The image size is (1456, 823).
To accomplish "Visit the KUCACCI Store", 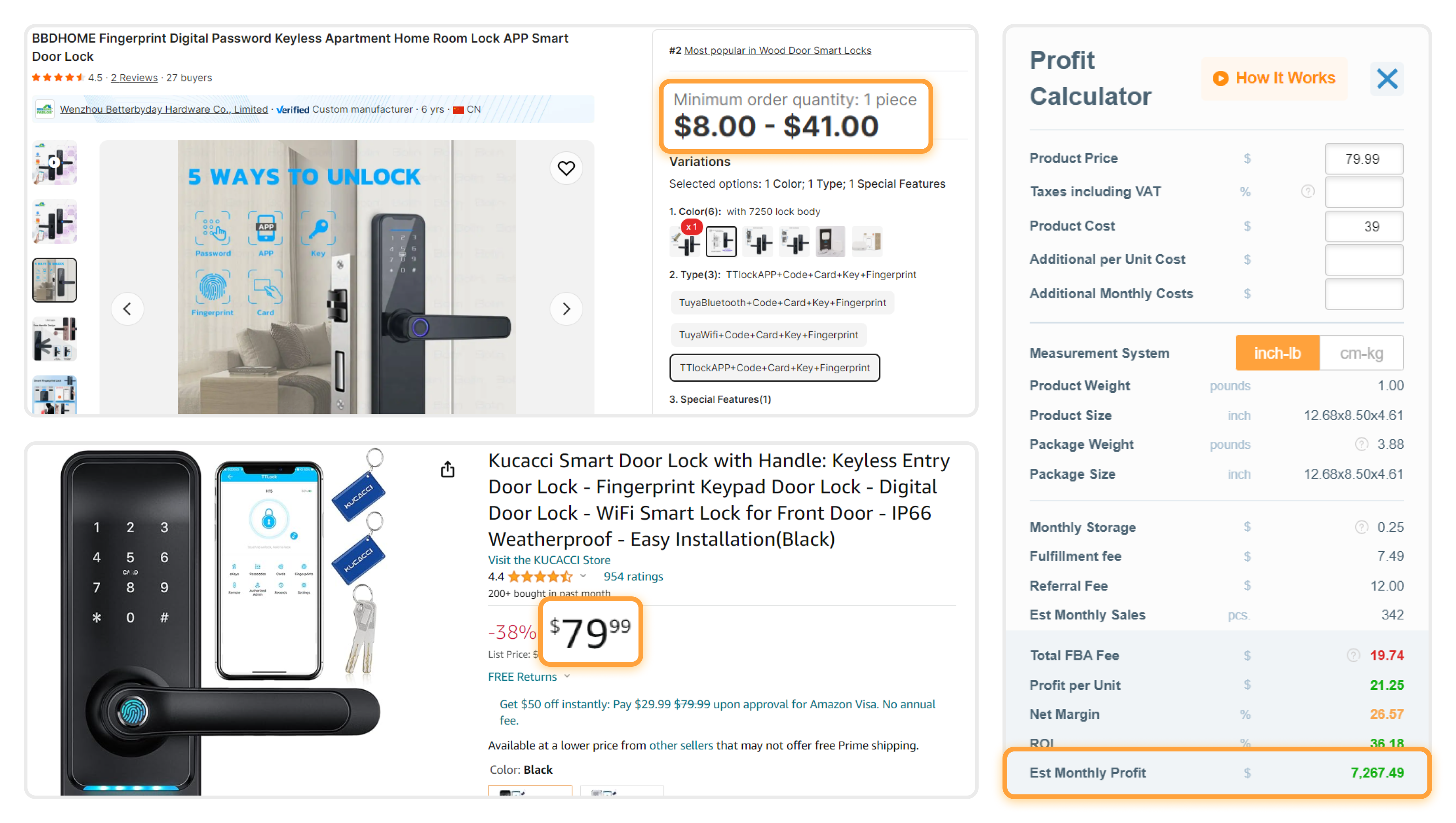I will point(549,560).
